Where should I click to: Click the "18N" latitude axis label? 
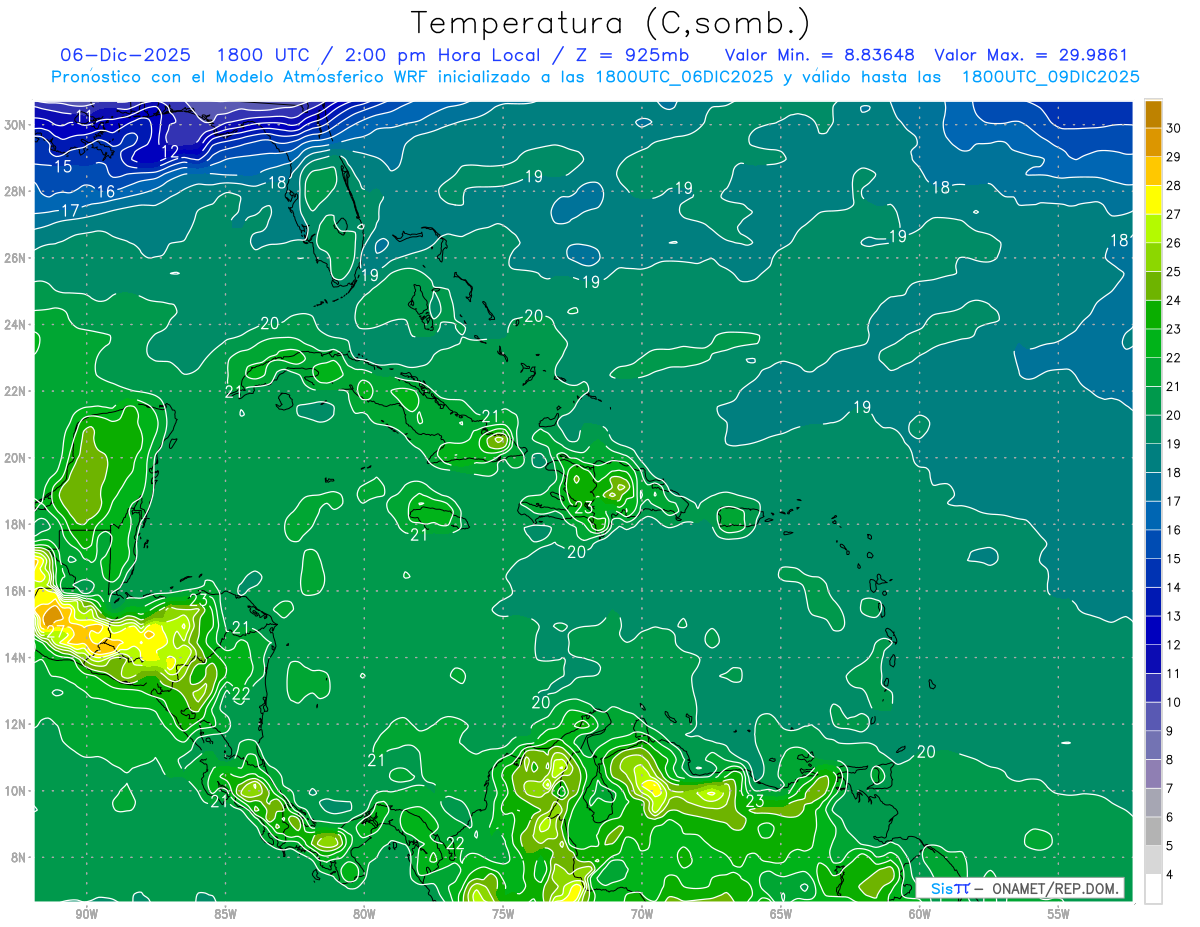pyautogui.click(x=15, y=524)
